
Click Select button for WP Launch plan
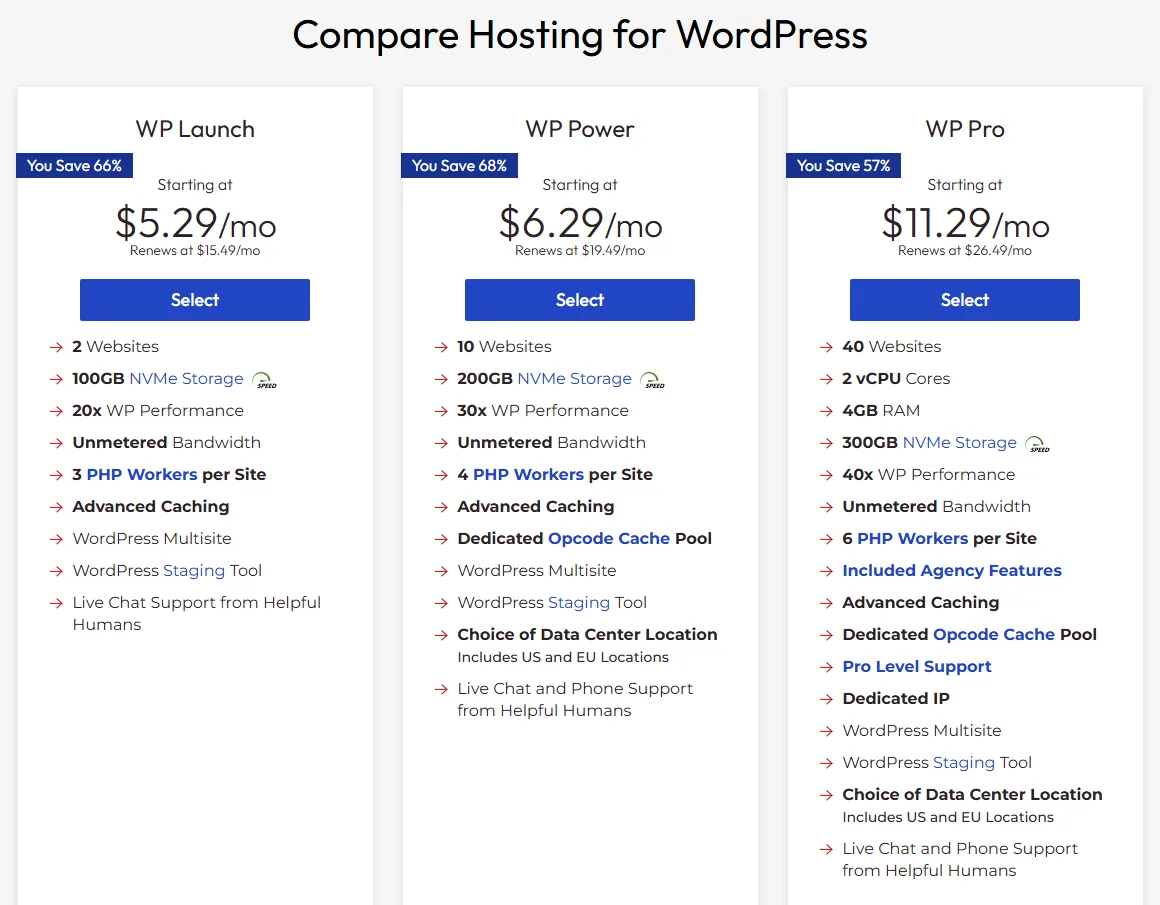195,300
